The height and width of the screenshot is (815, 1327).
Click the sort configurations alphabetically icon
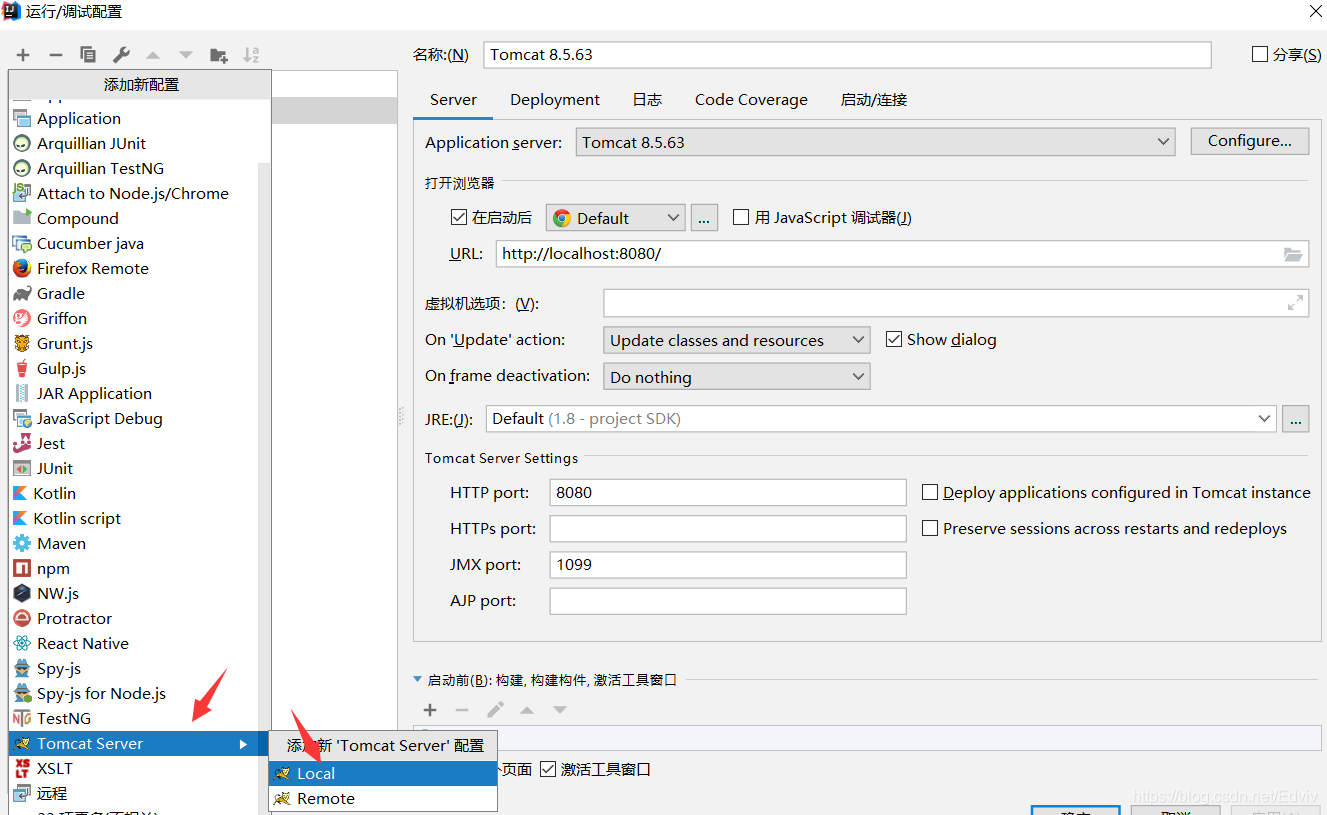[x=251, y=55]
